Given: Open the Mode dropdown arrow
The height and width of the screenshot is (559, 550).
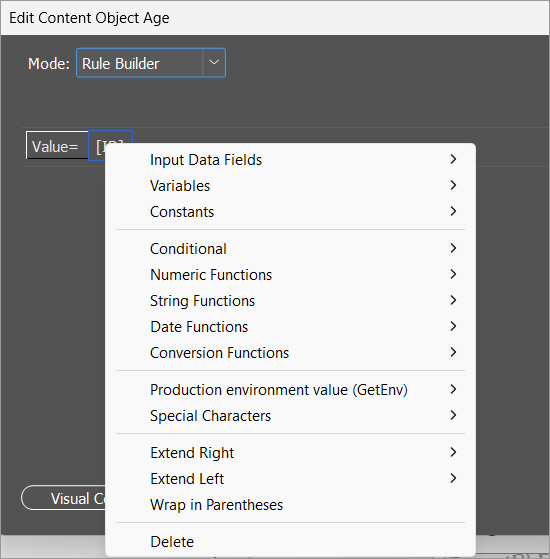Looking at the screenshot, I should tap(214, 63).
